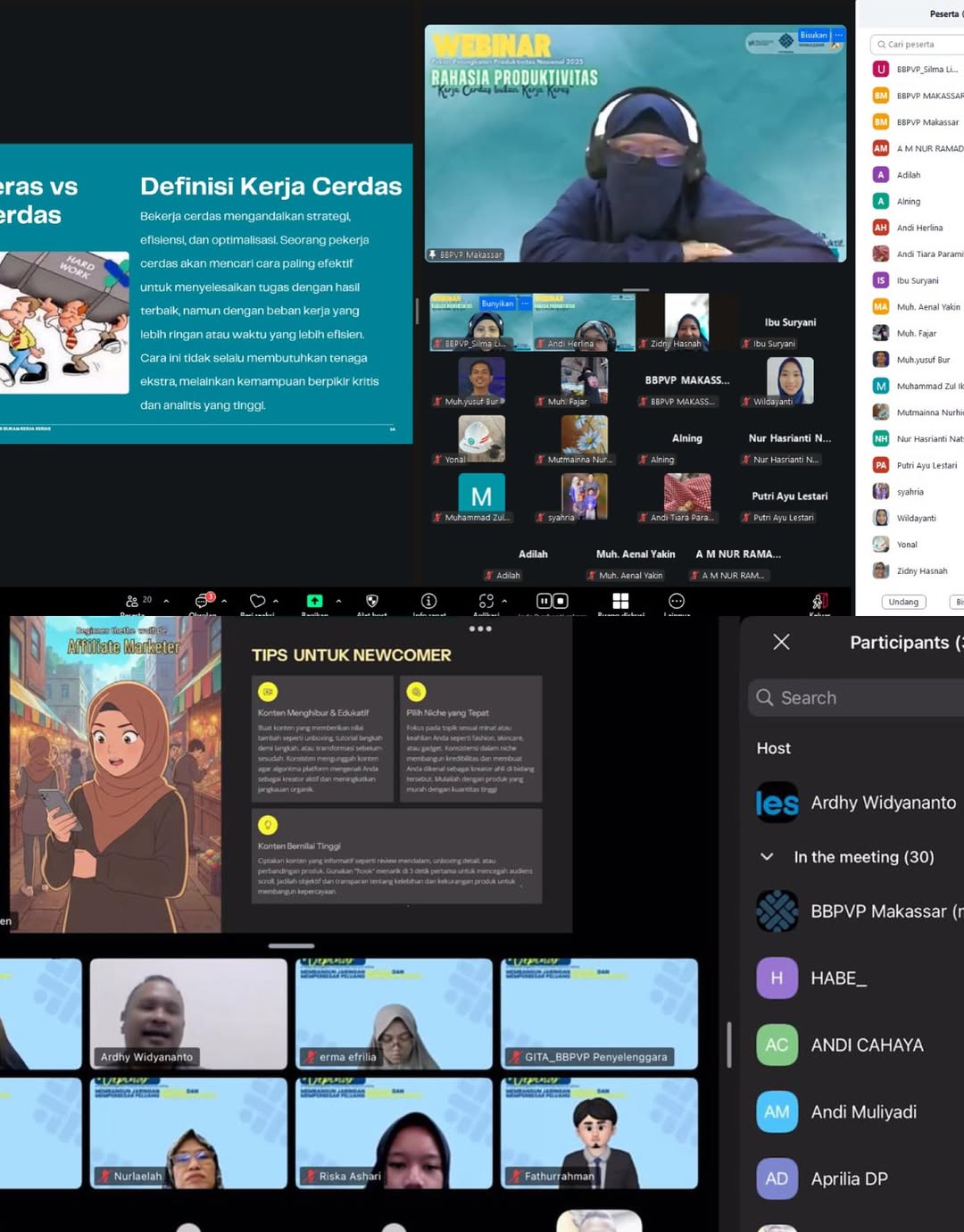Expand the caret next to Share Screen
This screenshot has width=964, height=1232.
coord(338,602)
